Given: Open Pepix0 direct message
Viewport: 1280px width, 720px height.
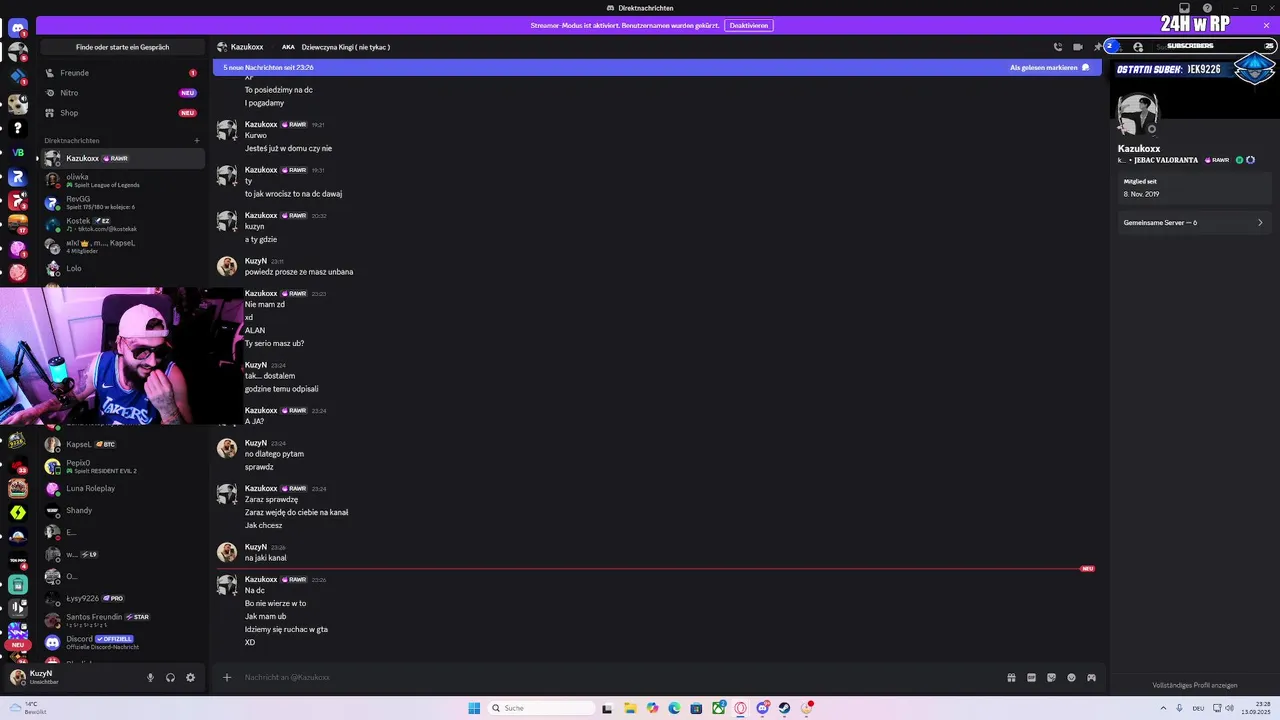Looking at the screenshot, I should coord(121,466).
